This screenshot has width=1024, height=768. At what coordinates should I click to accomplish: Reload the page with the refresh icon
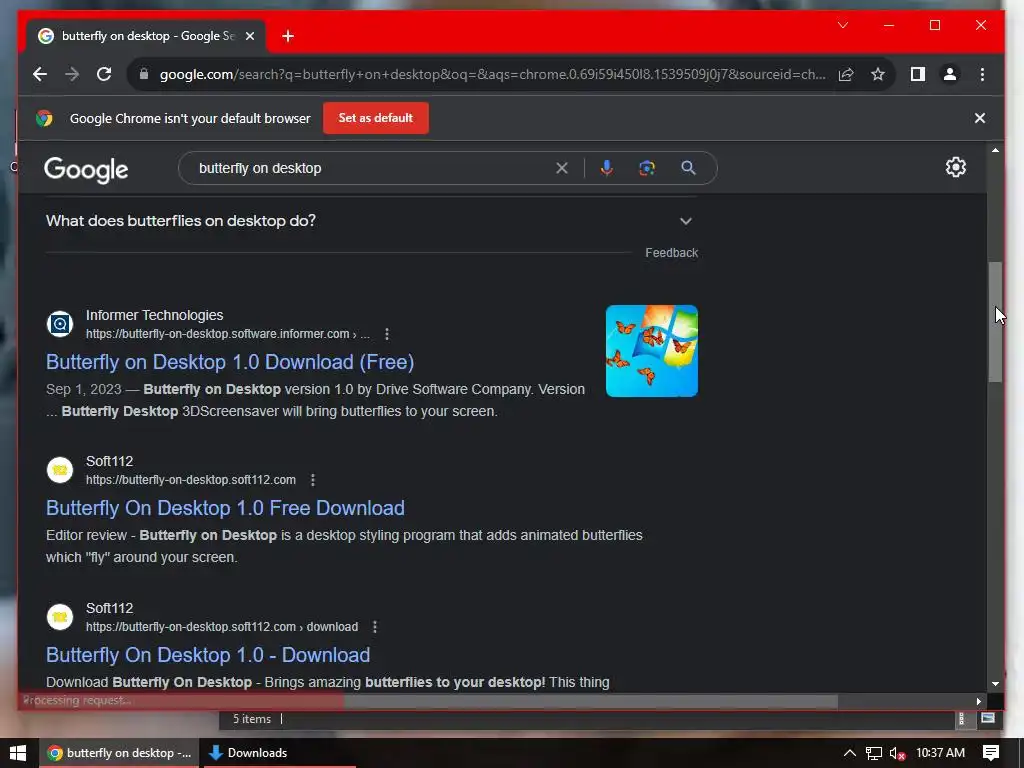(x=104, y=74)
